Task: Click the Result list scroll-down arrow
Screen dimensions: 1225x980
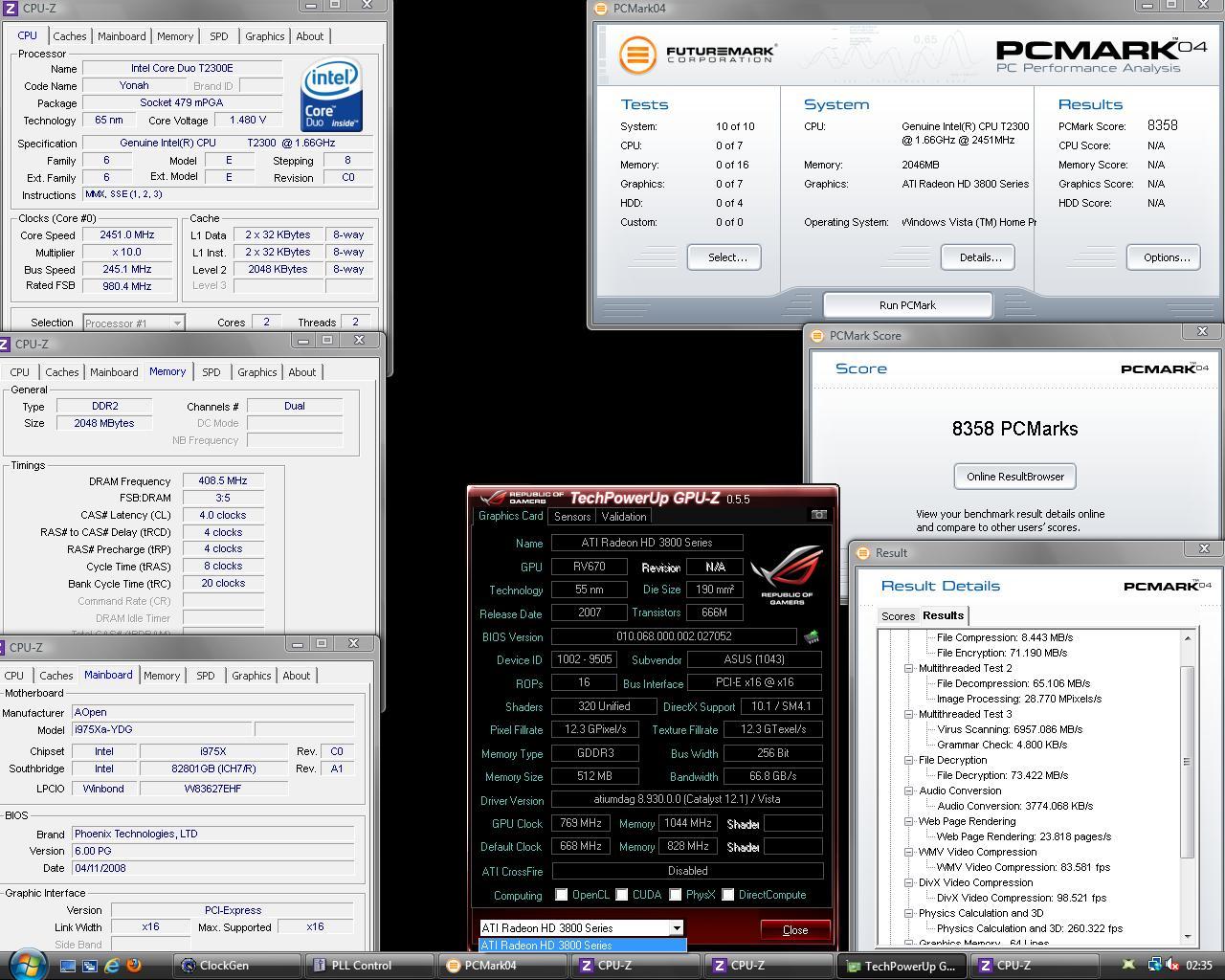Action: [x=1188, y=936]
